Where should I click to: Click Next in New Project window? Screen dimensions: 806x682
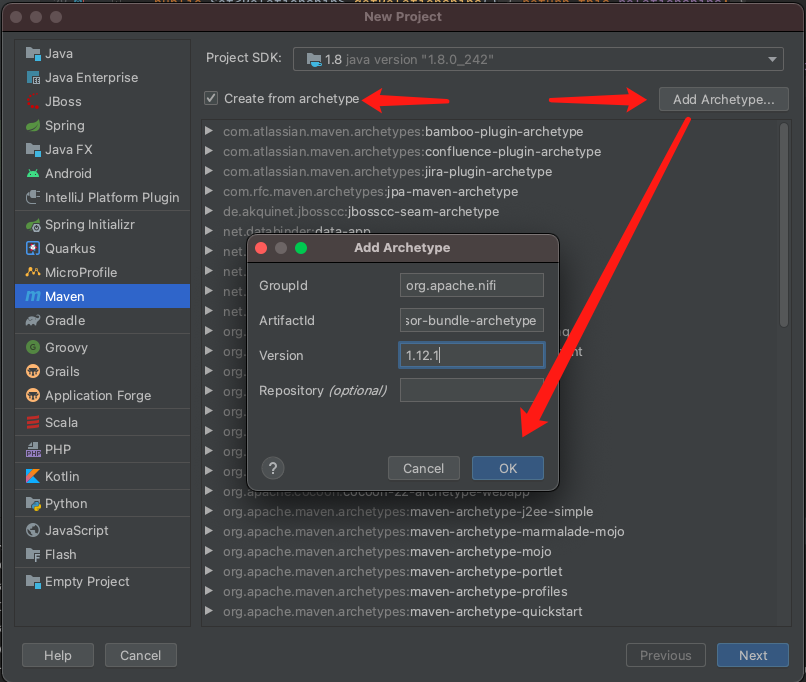[753, 655]
